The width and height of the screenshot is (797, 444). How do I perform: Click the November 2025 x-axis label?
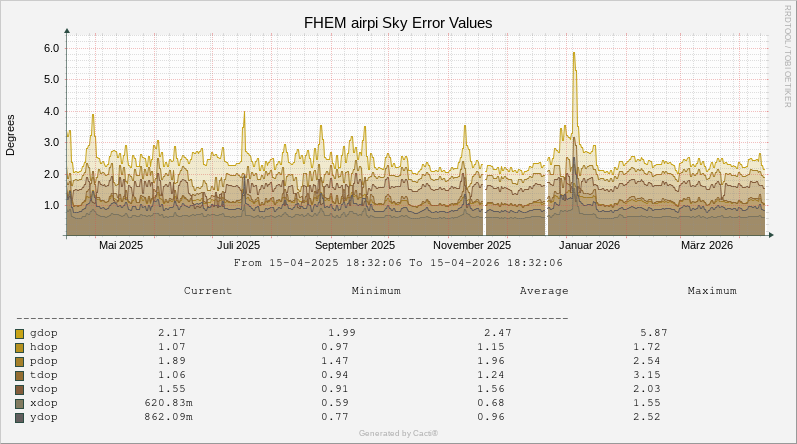[x=472, y=245]
